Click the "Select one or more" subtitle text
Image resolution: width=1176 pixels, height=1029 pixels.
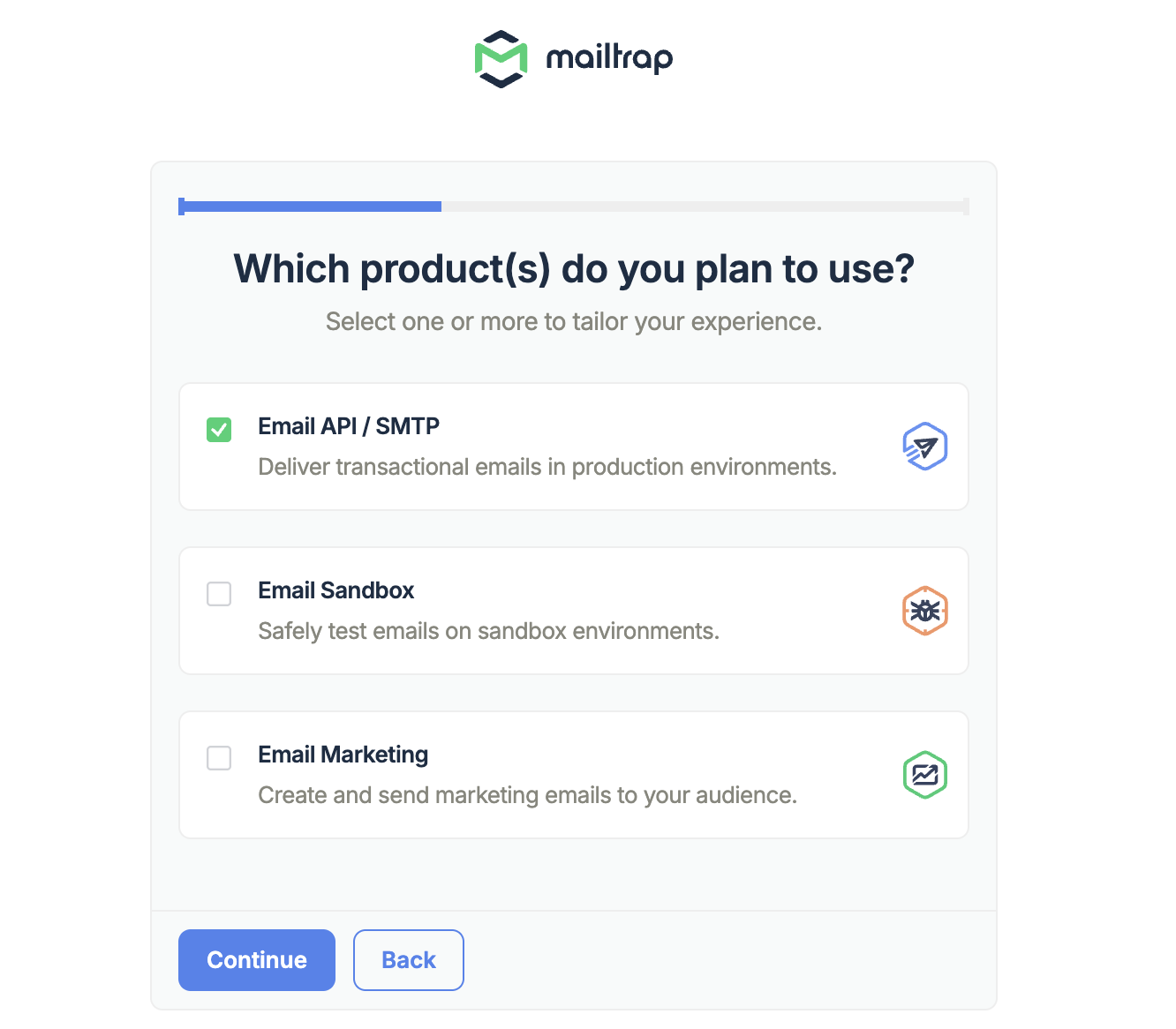coord(574,321)
